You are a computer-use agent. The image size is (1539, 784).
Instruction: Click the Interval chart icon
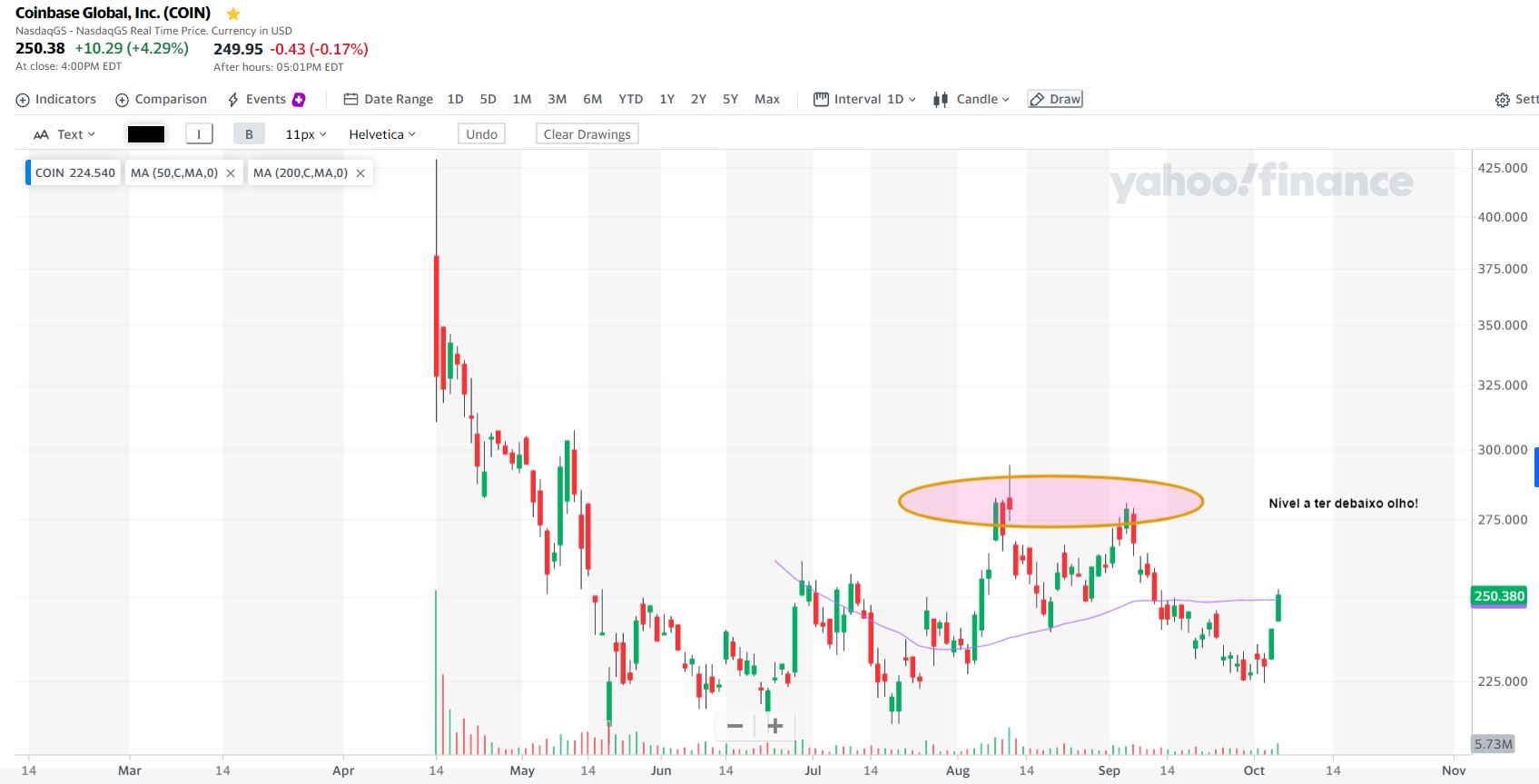821,100
